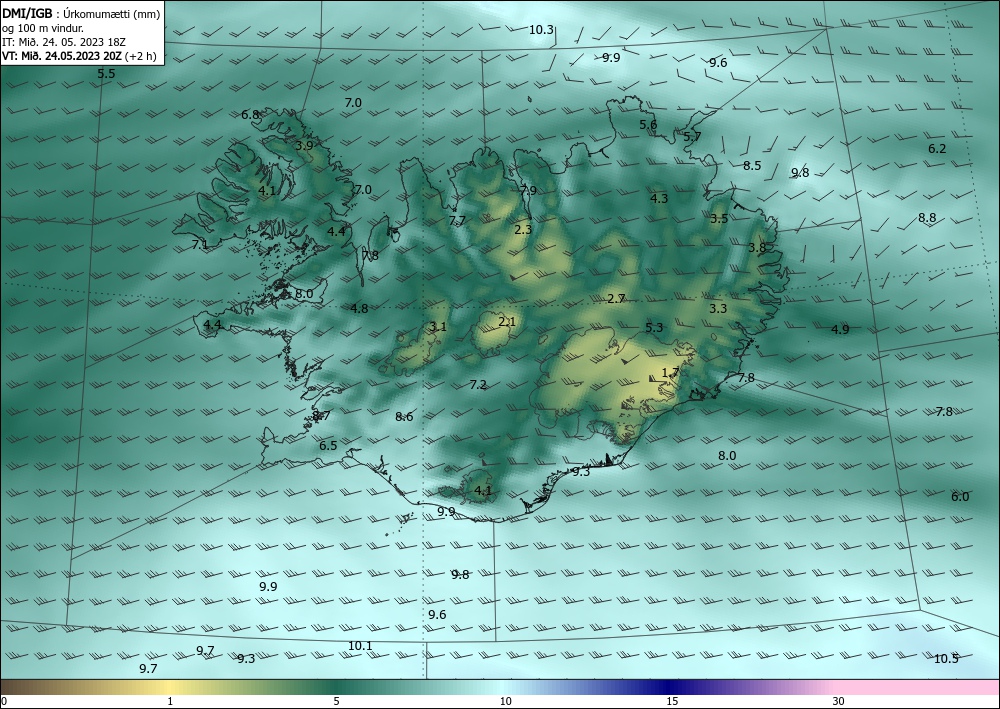The image size is (1000, 709).
Task: Click the 3.3 value label
Action: point(718,309)
